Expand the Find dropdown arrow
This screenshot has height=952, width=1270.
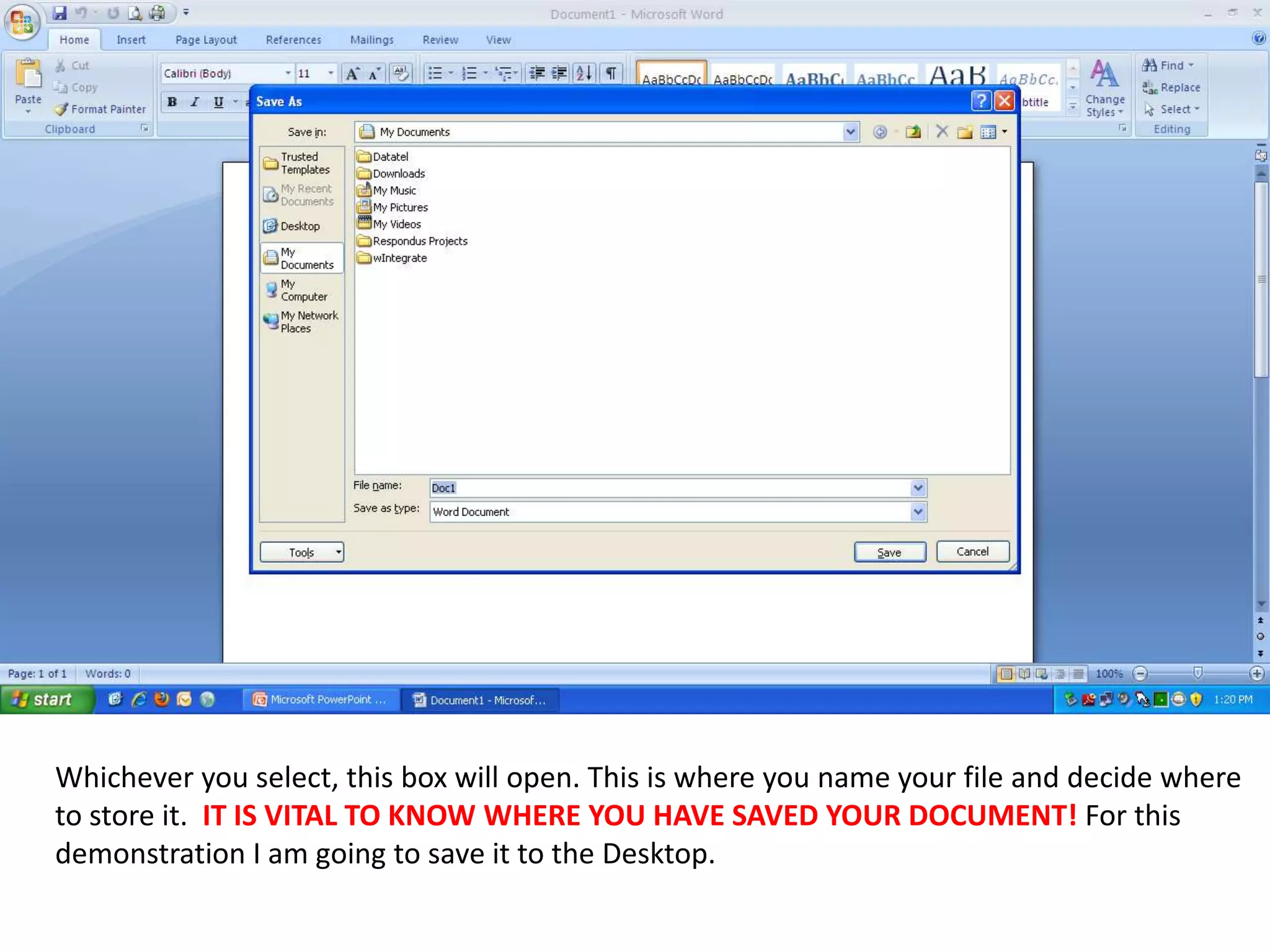(1191, 65)
